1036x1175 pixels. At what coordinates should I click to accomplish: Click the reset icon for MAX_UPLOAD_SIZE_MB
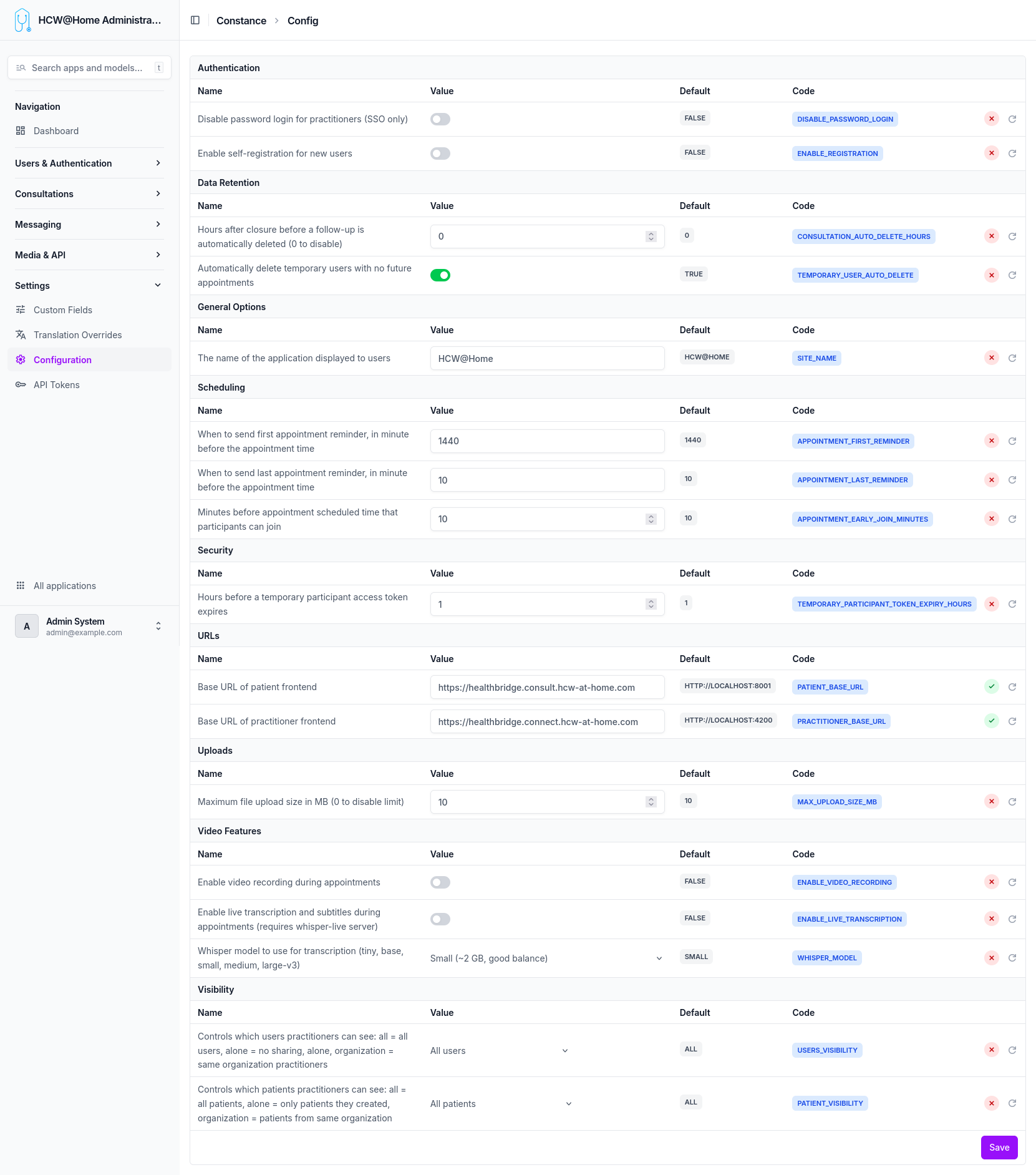tap(1012, 802)
